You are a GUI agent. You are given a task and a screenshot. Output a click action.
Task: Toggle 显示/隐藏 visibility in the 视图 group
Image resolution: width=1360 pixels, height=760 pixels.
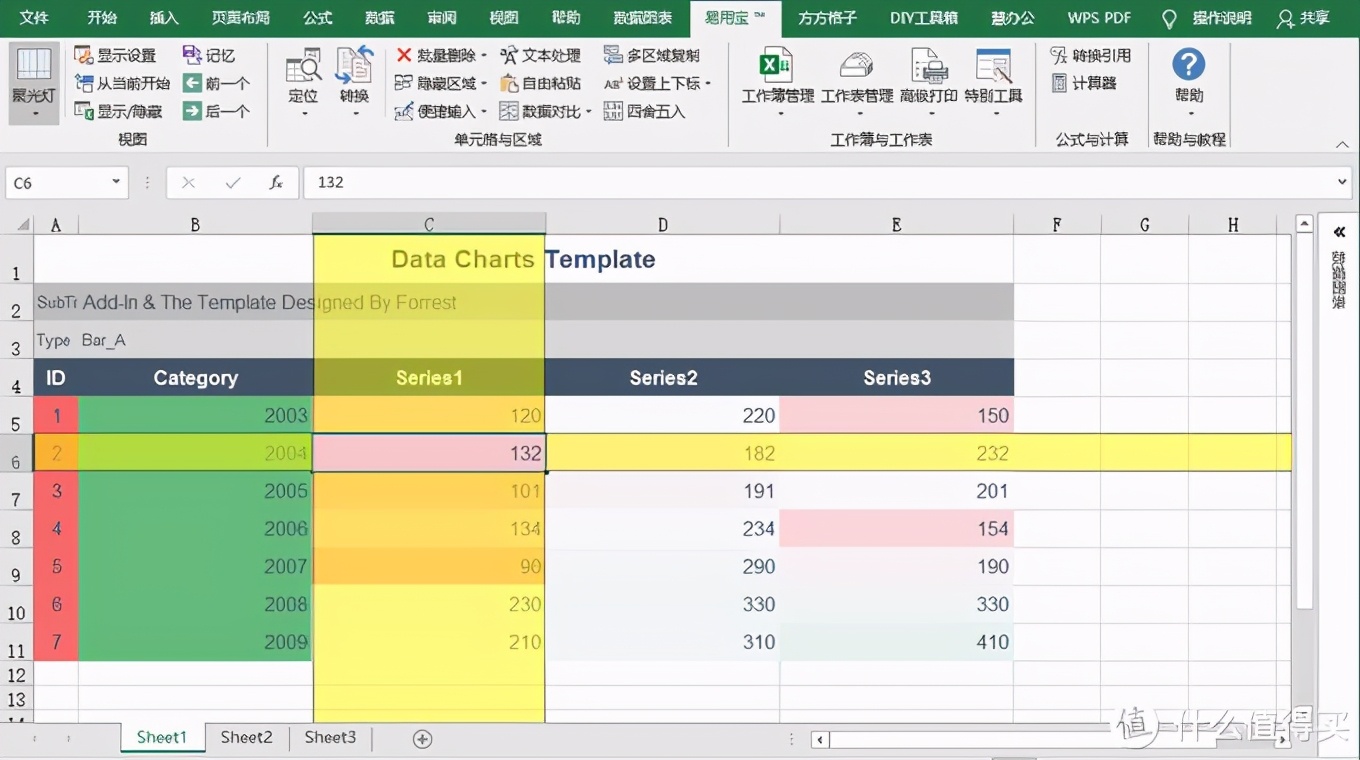(x=110, y=111)
